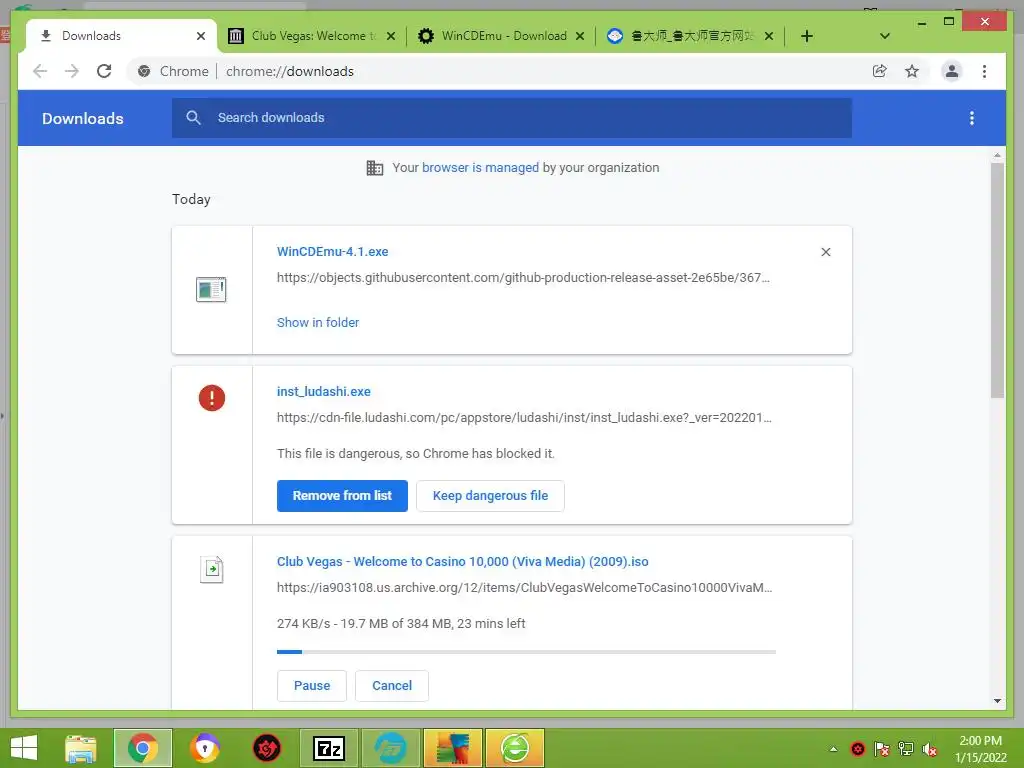The image size is (1024, 768).
Task: Open Club Vegas iso download link
Action: click(462, 562)
